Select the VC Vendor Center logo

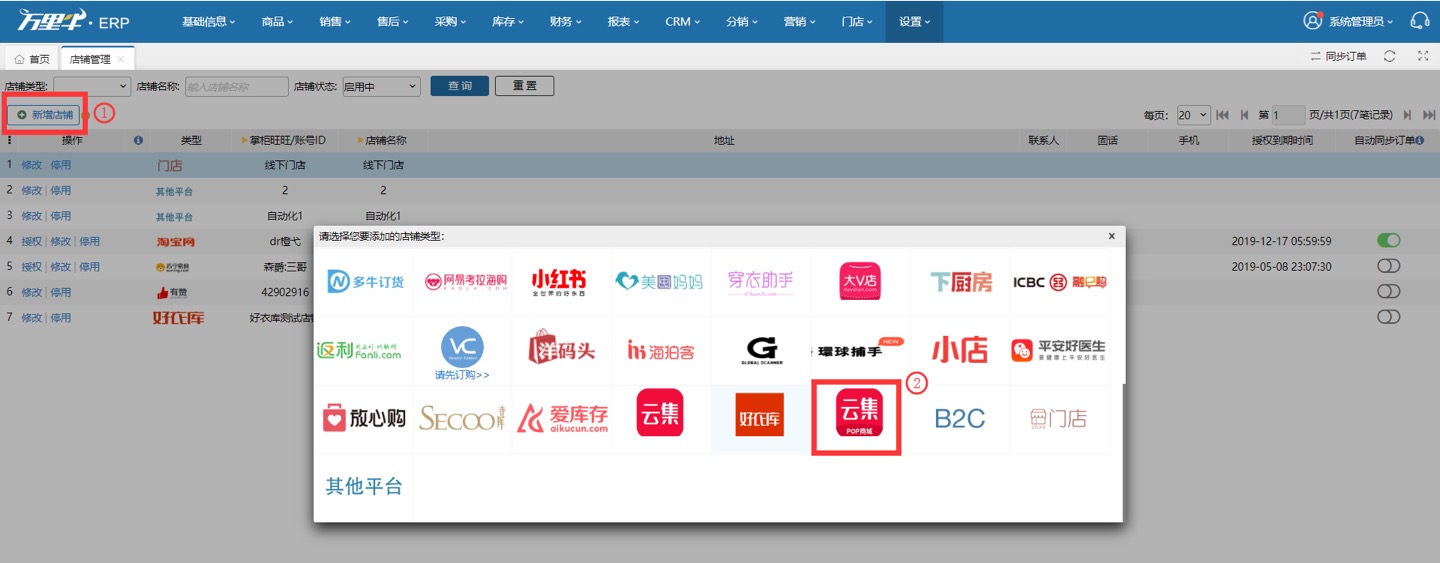(x=462, y=347)
